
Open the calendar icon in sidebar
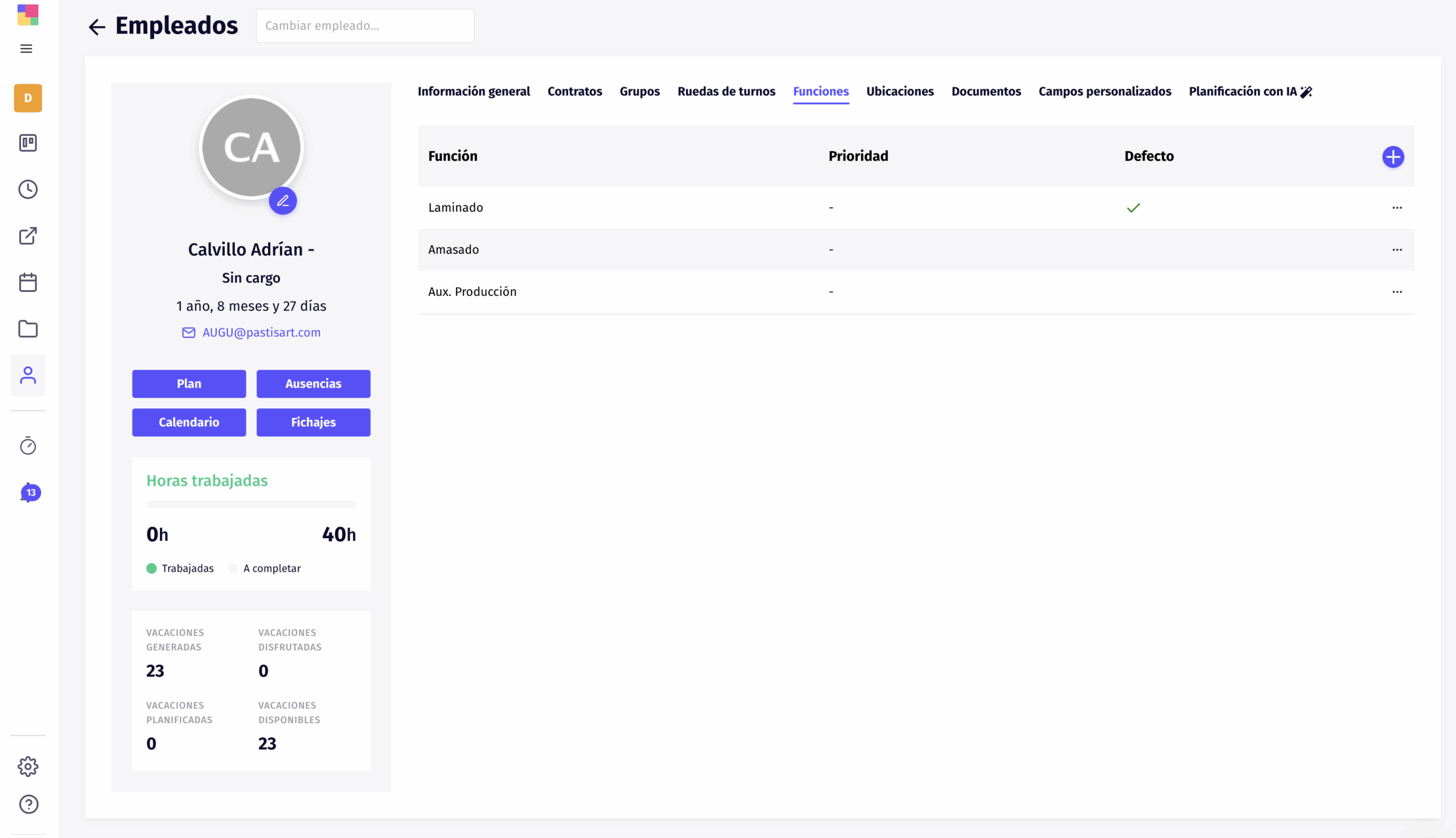(28, 283)
